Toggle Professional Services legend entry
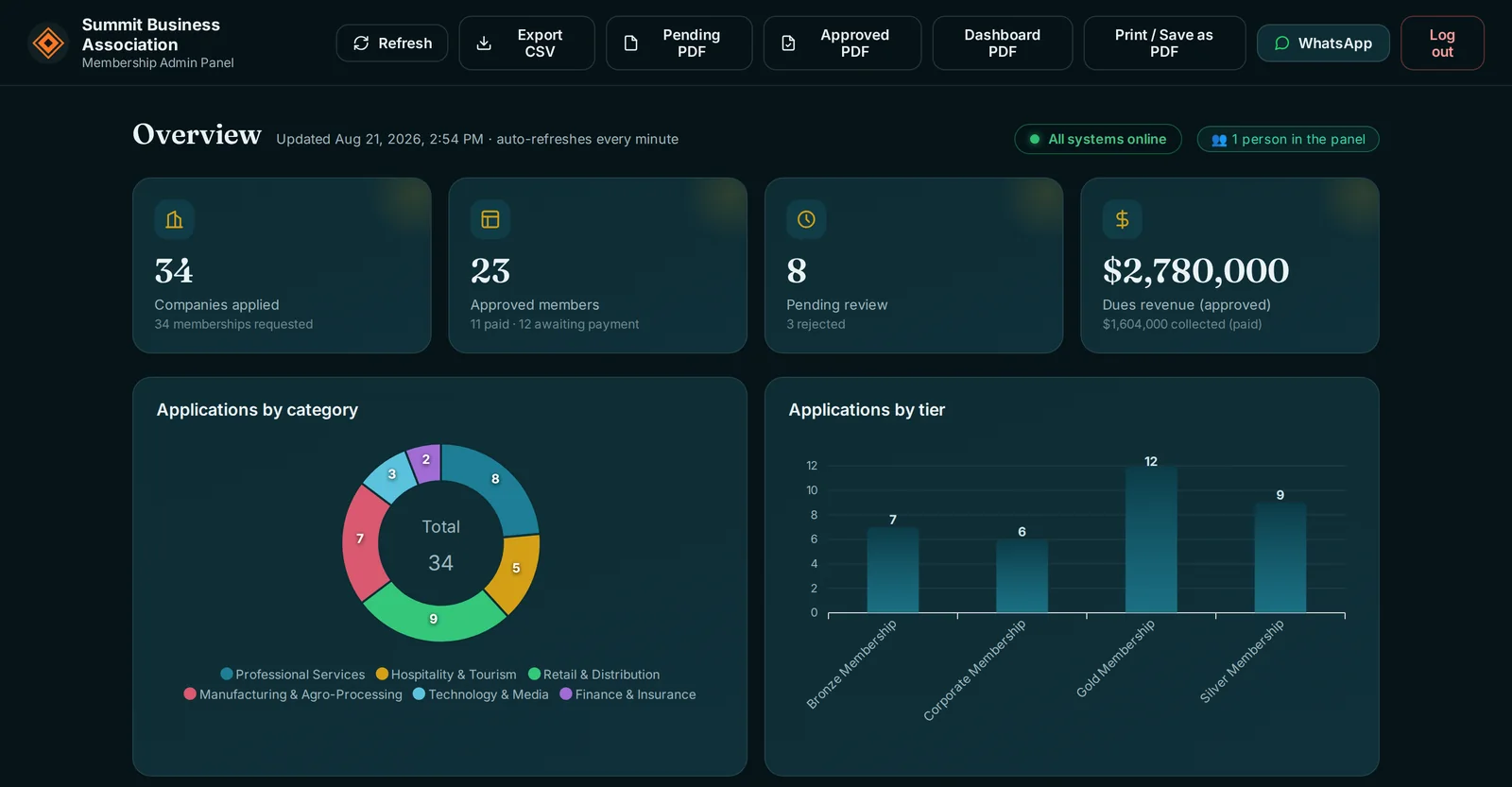 pos(293,675)
